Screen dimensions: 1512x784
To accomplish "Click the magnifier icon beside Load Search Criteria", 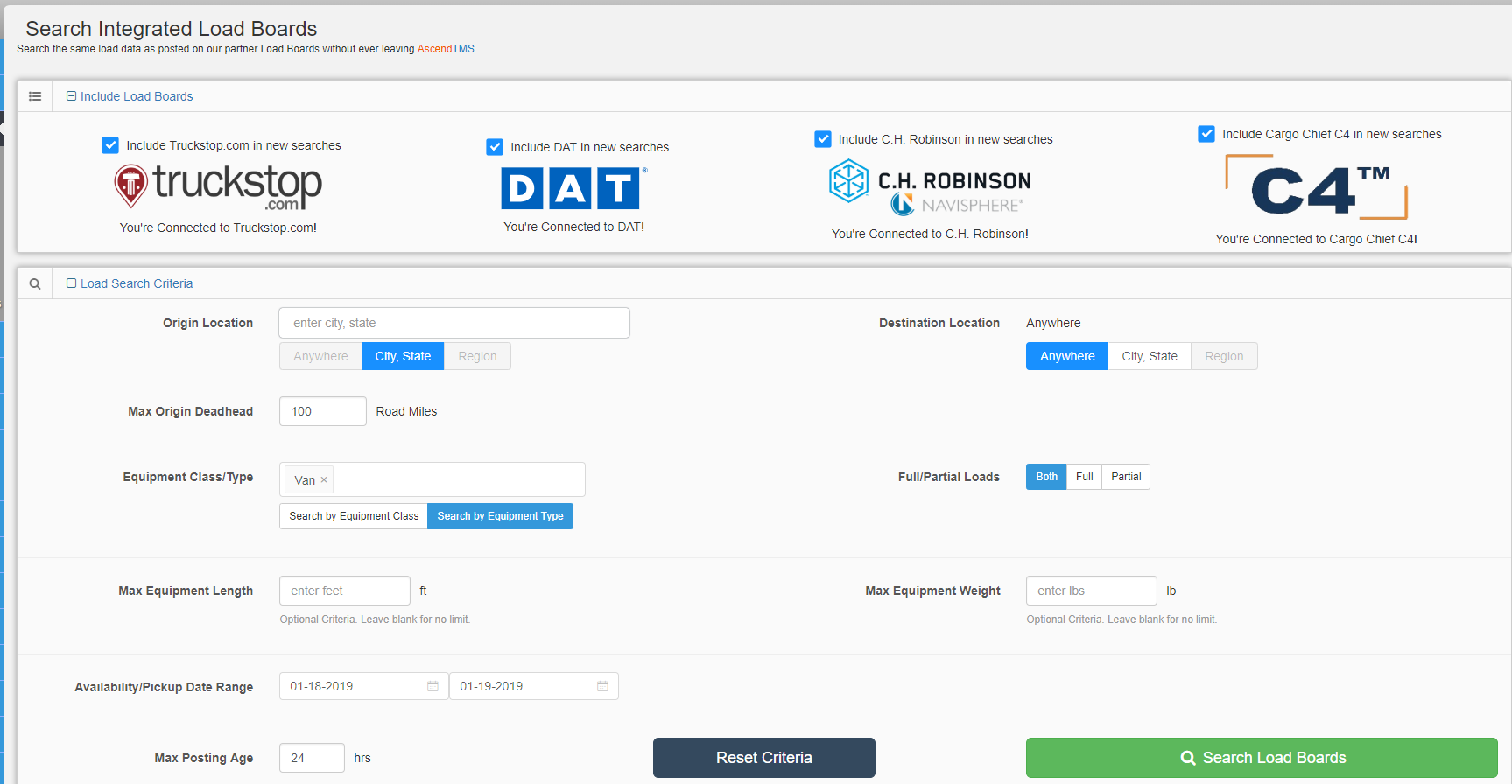I will 35,283.
